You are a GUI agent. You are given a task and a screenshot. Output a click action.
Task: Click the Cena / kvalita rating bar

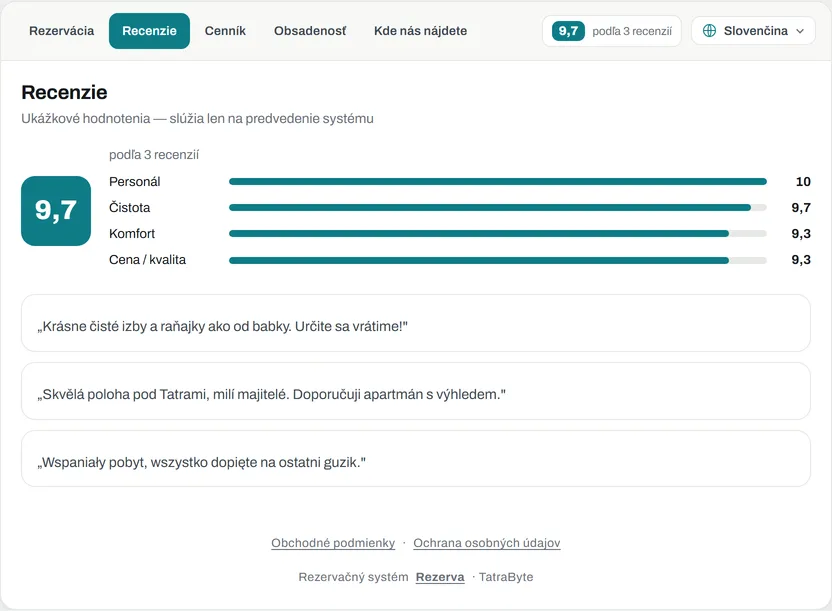[x=498, y=260]
